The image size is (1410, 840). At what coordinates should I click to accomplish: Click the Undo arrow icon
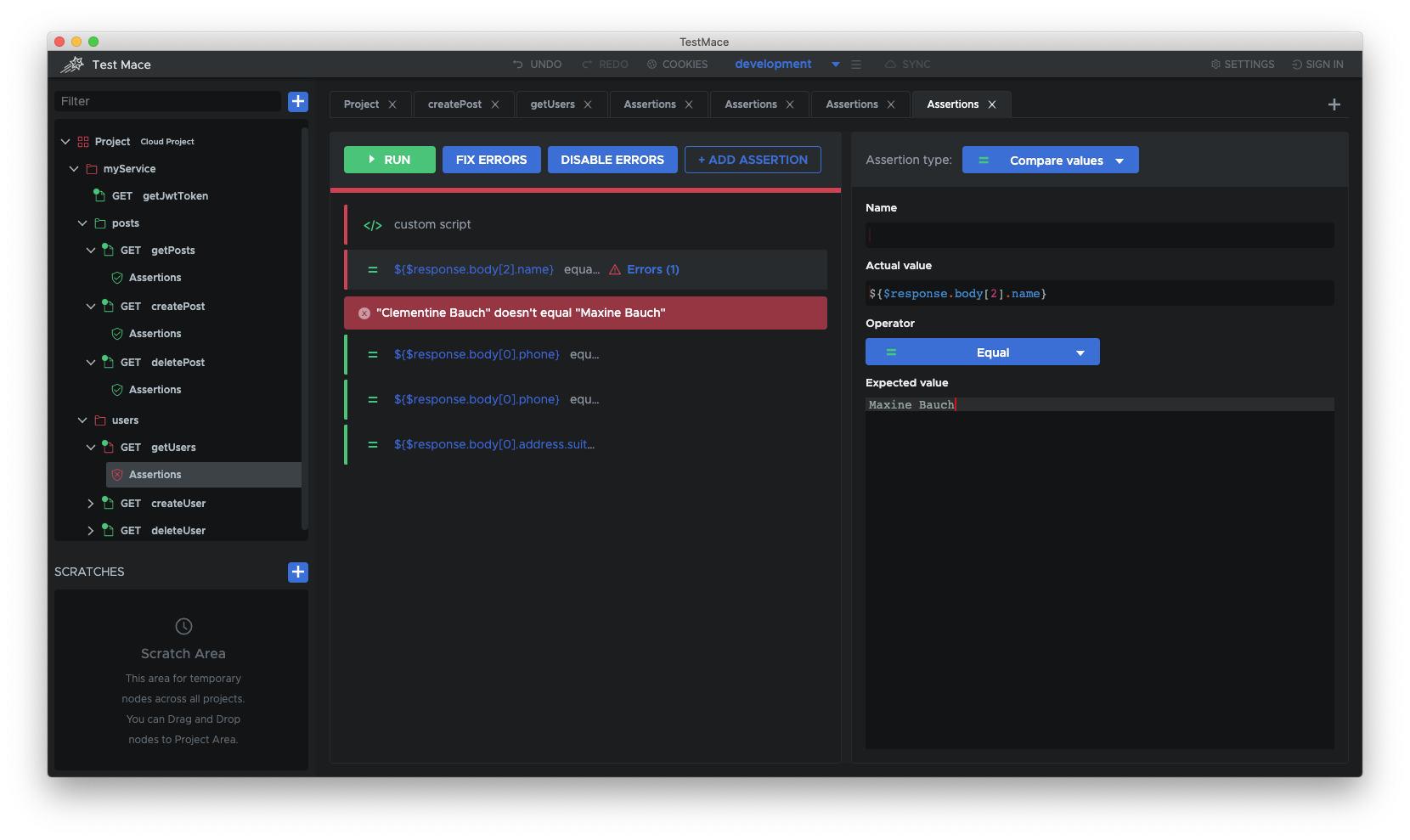(517, 65)
